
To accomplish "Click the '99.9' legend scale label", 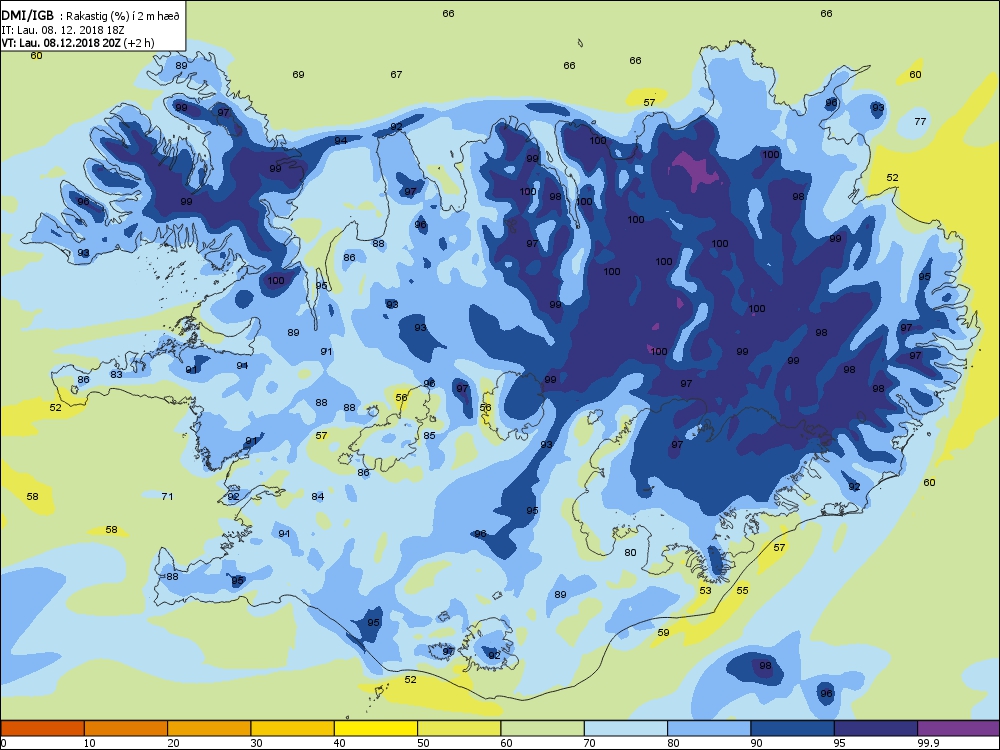I will pos(927,743).
